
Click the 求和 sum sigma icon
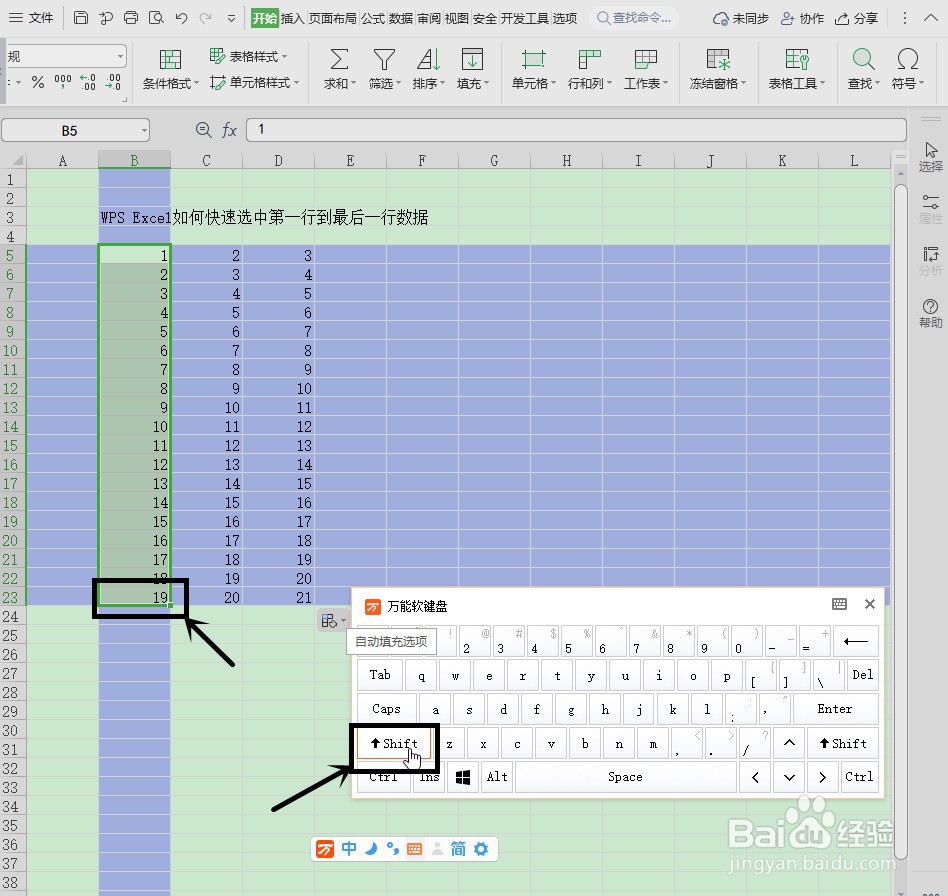point(339,59)
